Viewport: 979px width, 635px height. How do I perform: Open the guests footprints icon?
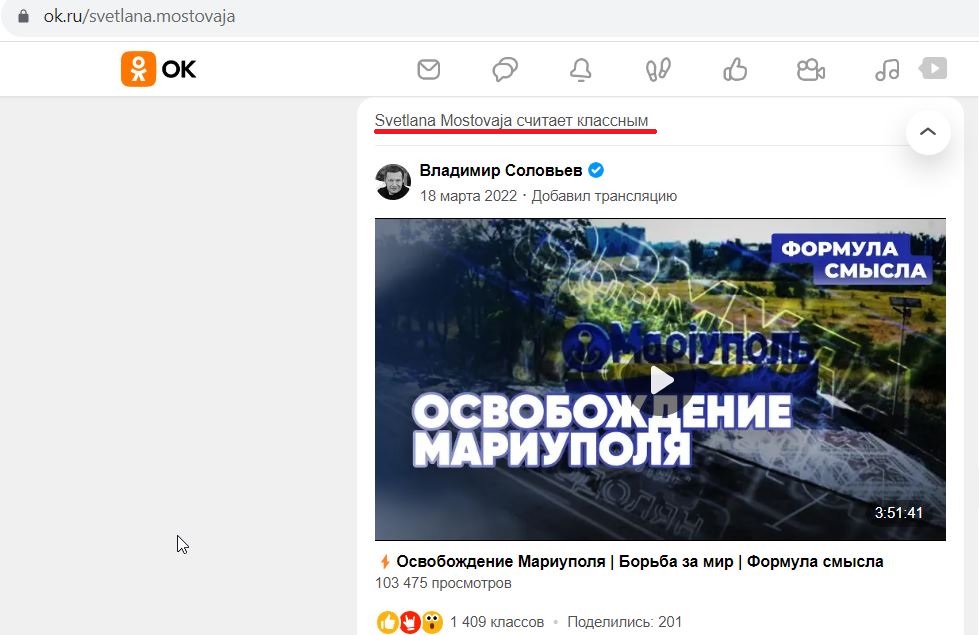click(x=658, y=69)
